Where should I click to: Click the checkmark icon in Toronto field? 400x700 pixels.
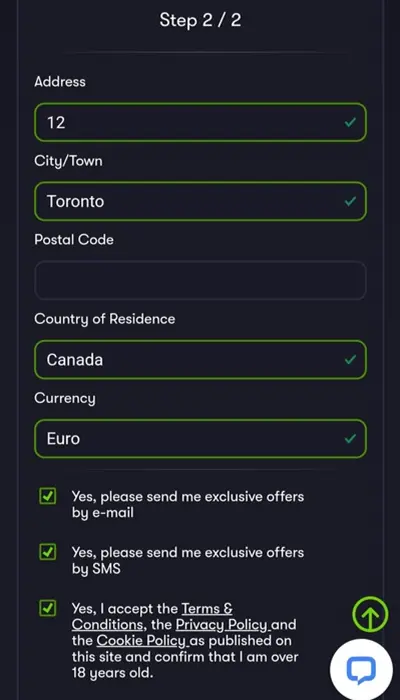click(x=350, y=201)
